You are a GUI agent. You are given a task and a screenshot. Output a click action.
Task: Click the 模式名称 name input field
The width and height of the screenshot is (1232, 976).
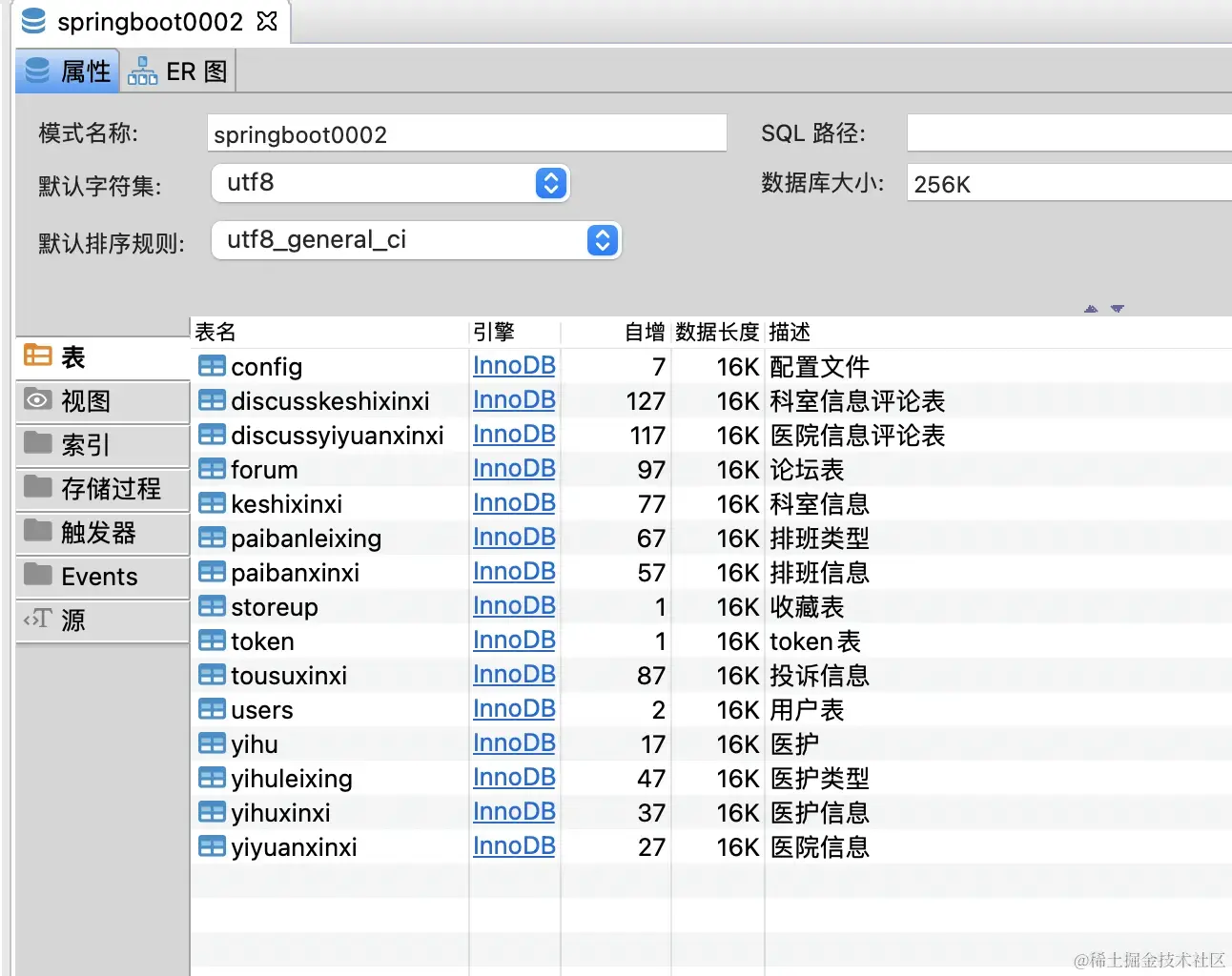[x=466, y=132]
